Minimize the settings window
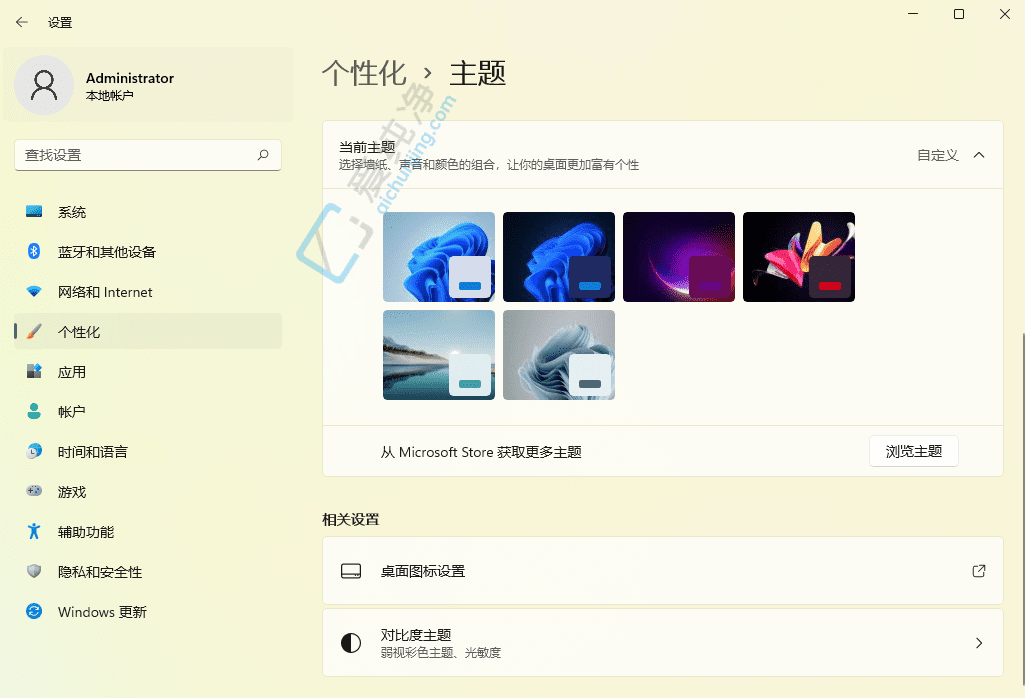The image size is (1025, 698). point(913,14)
